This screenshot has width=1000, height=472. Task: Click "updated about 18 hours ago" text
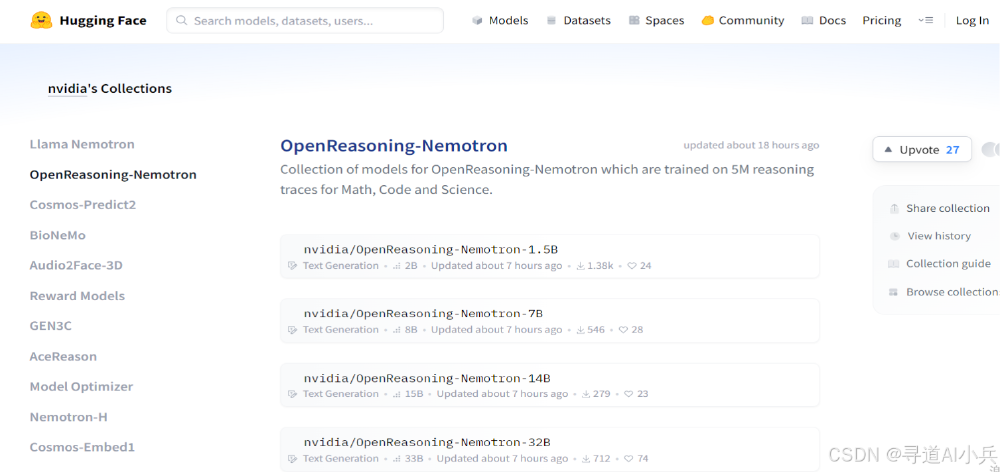click(x=751, y=145)
